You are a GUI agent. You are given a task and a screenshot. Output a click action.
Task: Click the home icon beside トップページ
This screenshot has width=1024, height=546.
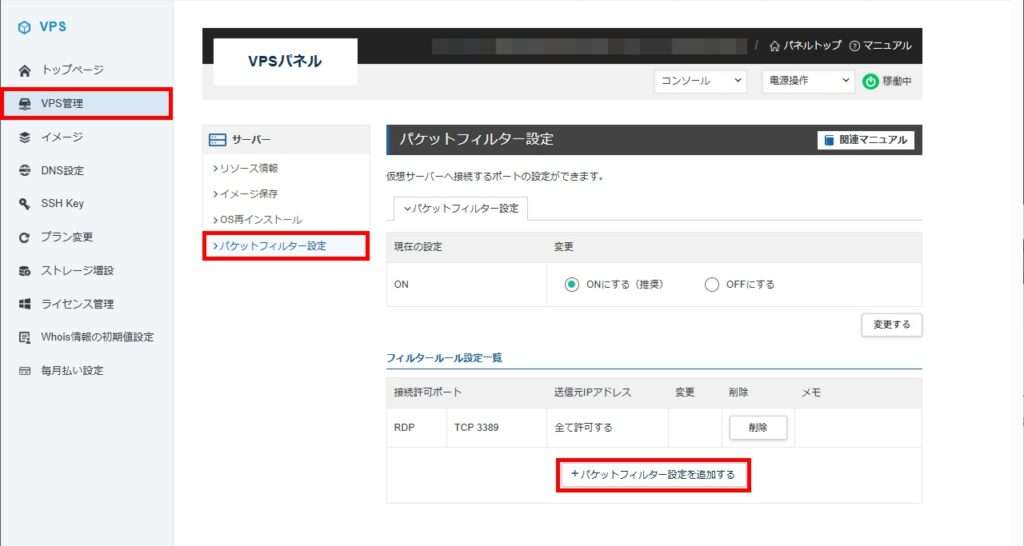point(25,70)
